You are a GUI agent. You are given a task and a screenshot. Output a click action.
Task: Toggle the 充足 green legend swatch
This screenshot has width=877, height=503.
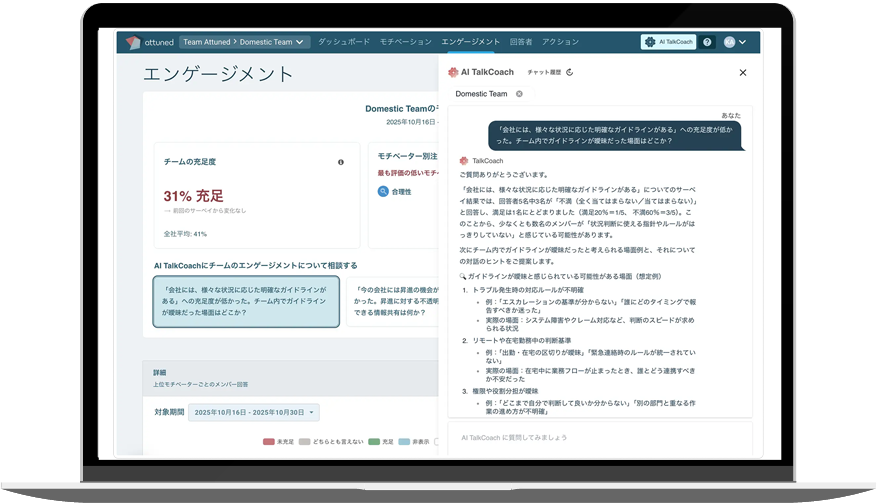(374, 442)
